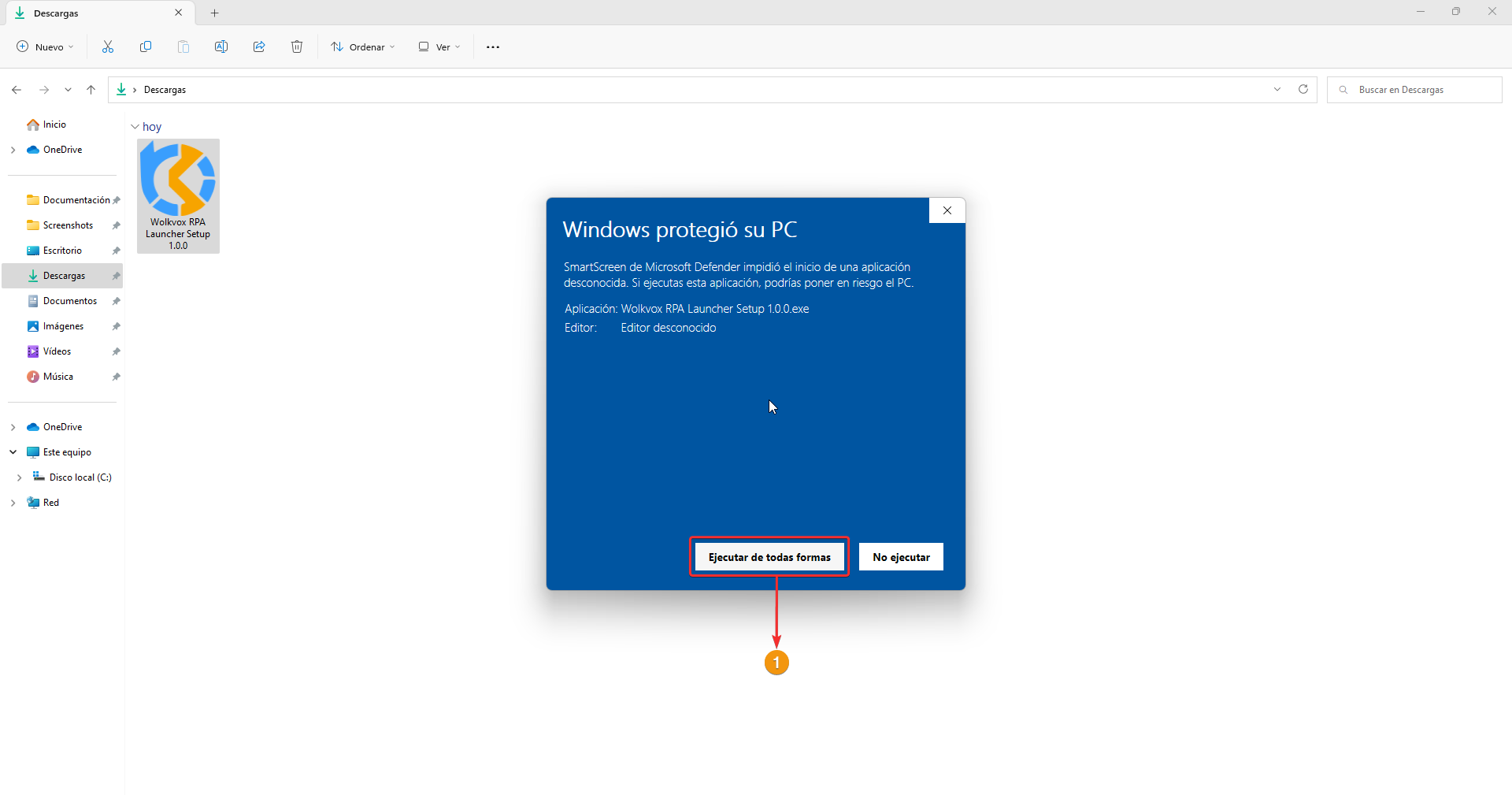Viewport: 1512px width, 795px height.
Task: Open the Ordenar sort dropdown
Action: [x=362, y=46]
